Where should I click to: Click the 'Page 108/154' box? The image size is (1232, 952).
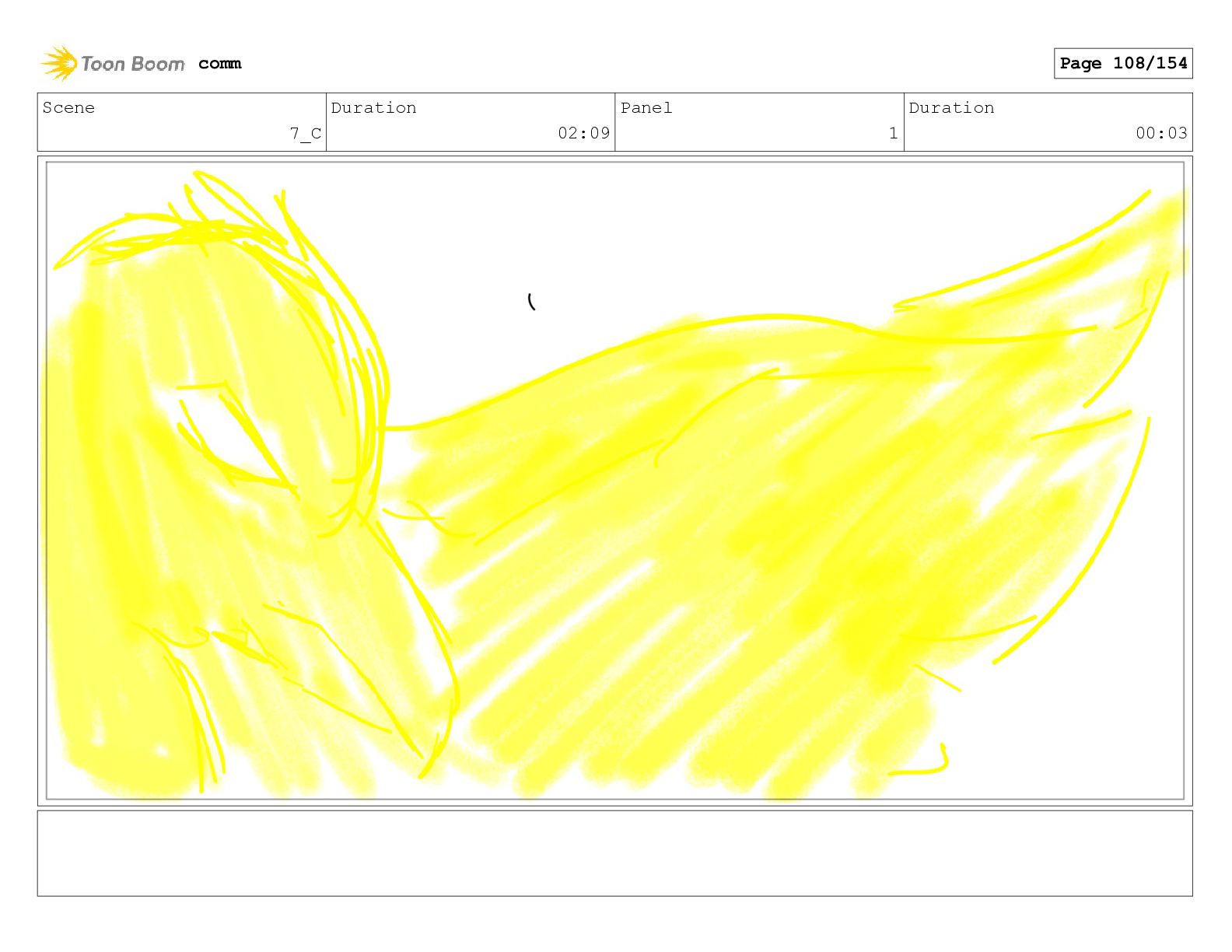[x=1123, y=64]
